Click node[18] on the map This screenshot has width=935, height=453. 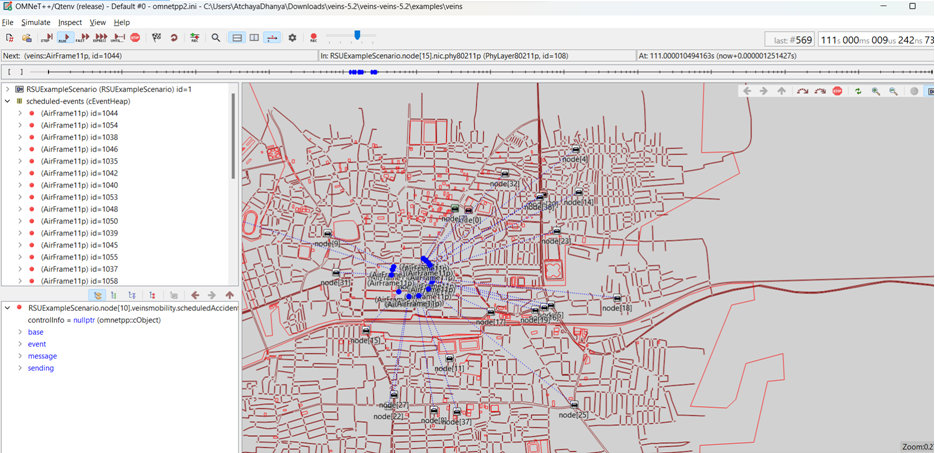pyautogui.click(x=617, y=300)
